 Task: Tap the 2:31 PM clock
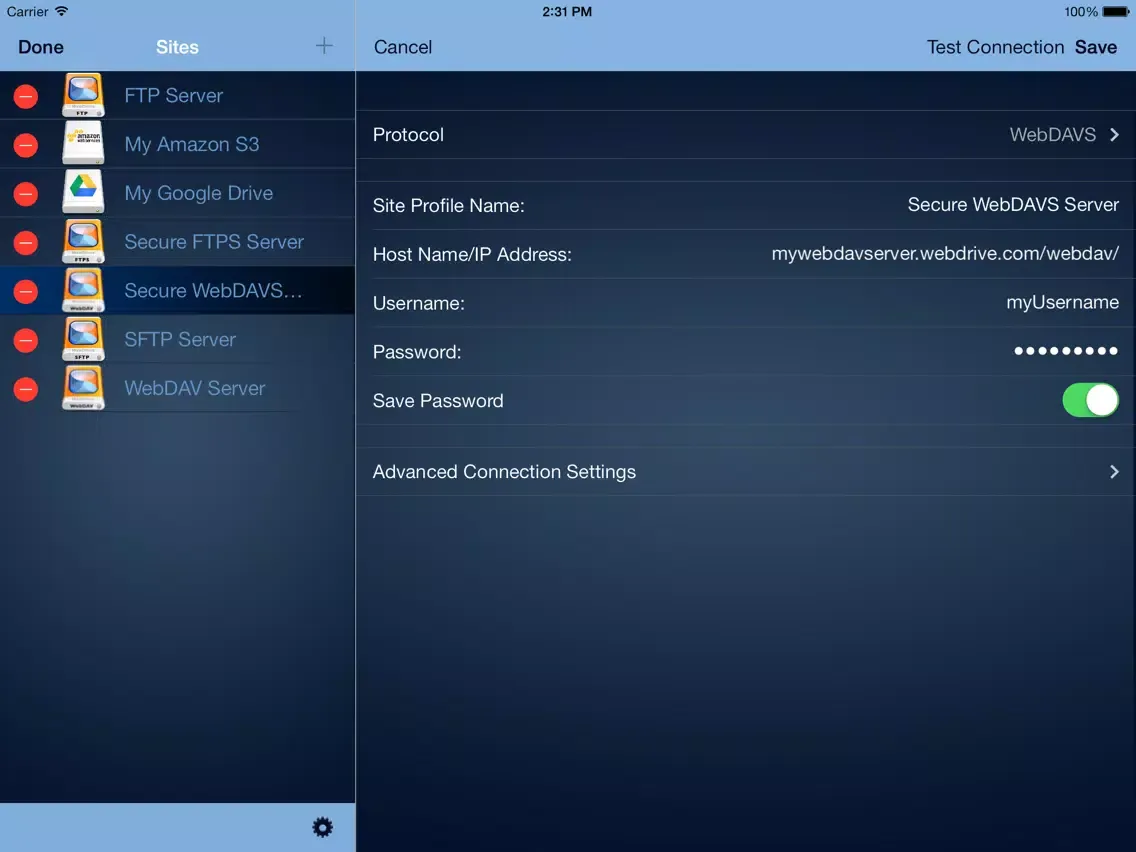pos(567,12)
